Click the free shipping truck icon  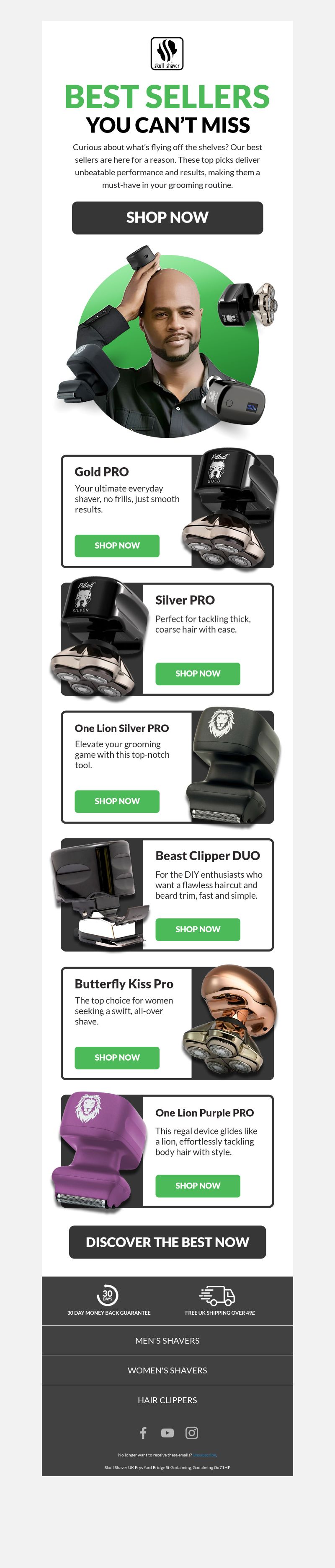pos(218,1295)
